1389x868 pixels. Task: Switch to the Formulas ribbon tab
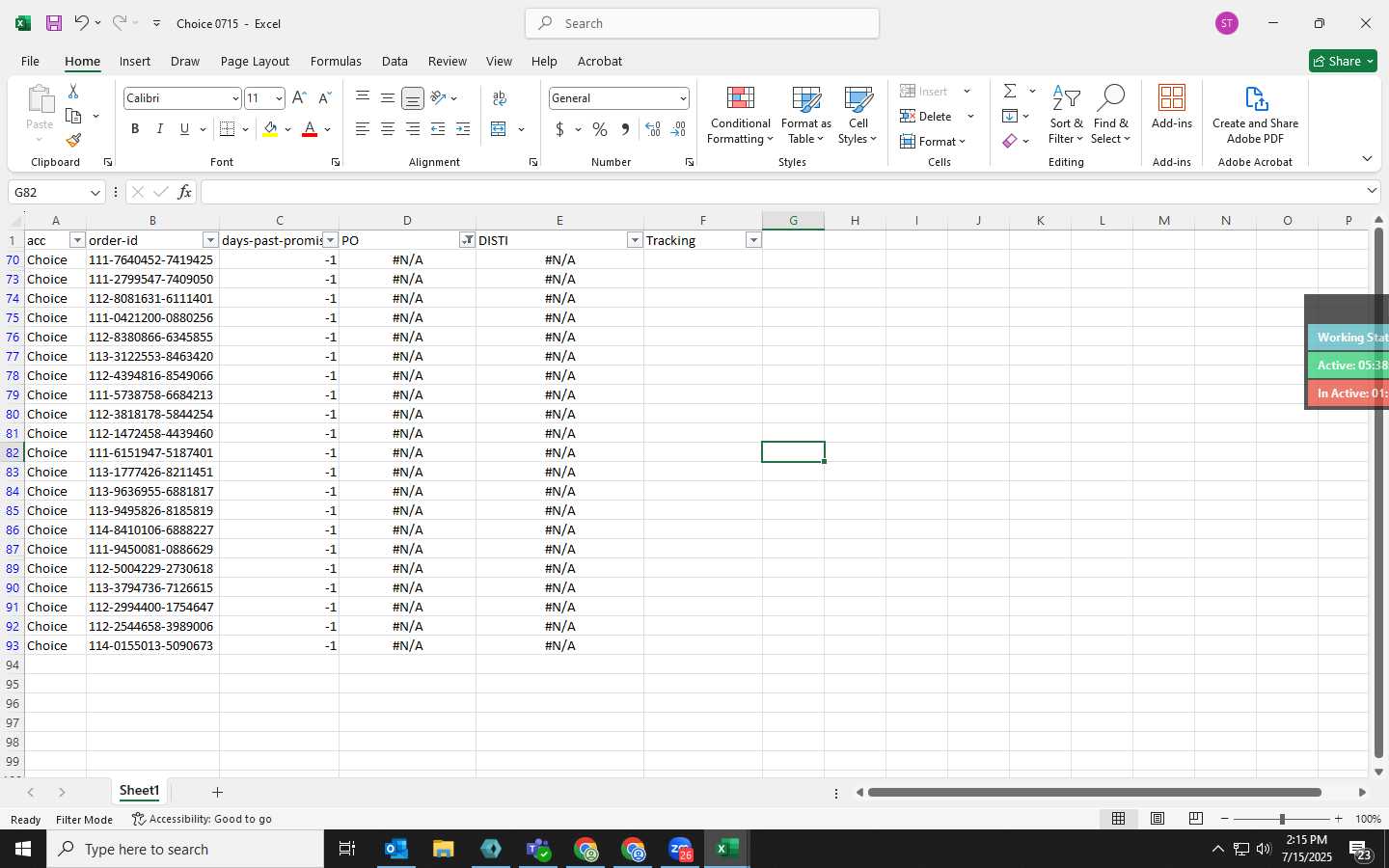pos(336,61)
